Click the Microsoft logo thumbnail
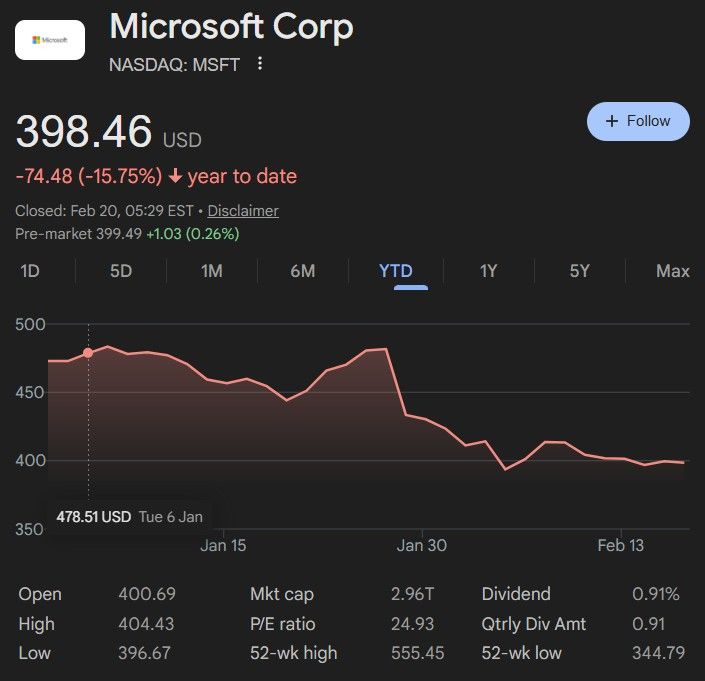 point(50,40)
